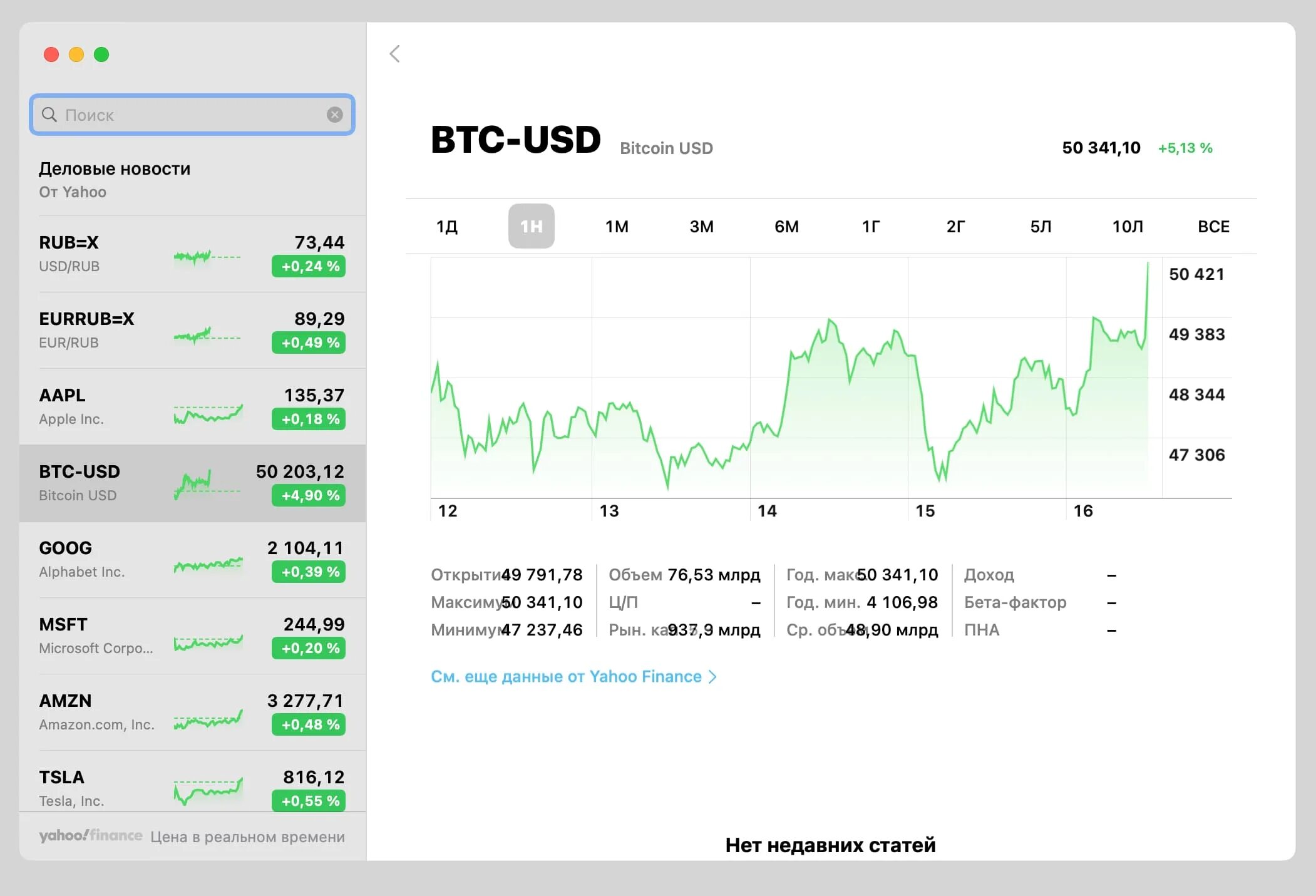The width and height of the screenshot is (1316, 896).
Task: Click the Минимум value 47 237,46
Action: coord(542,630)
